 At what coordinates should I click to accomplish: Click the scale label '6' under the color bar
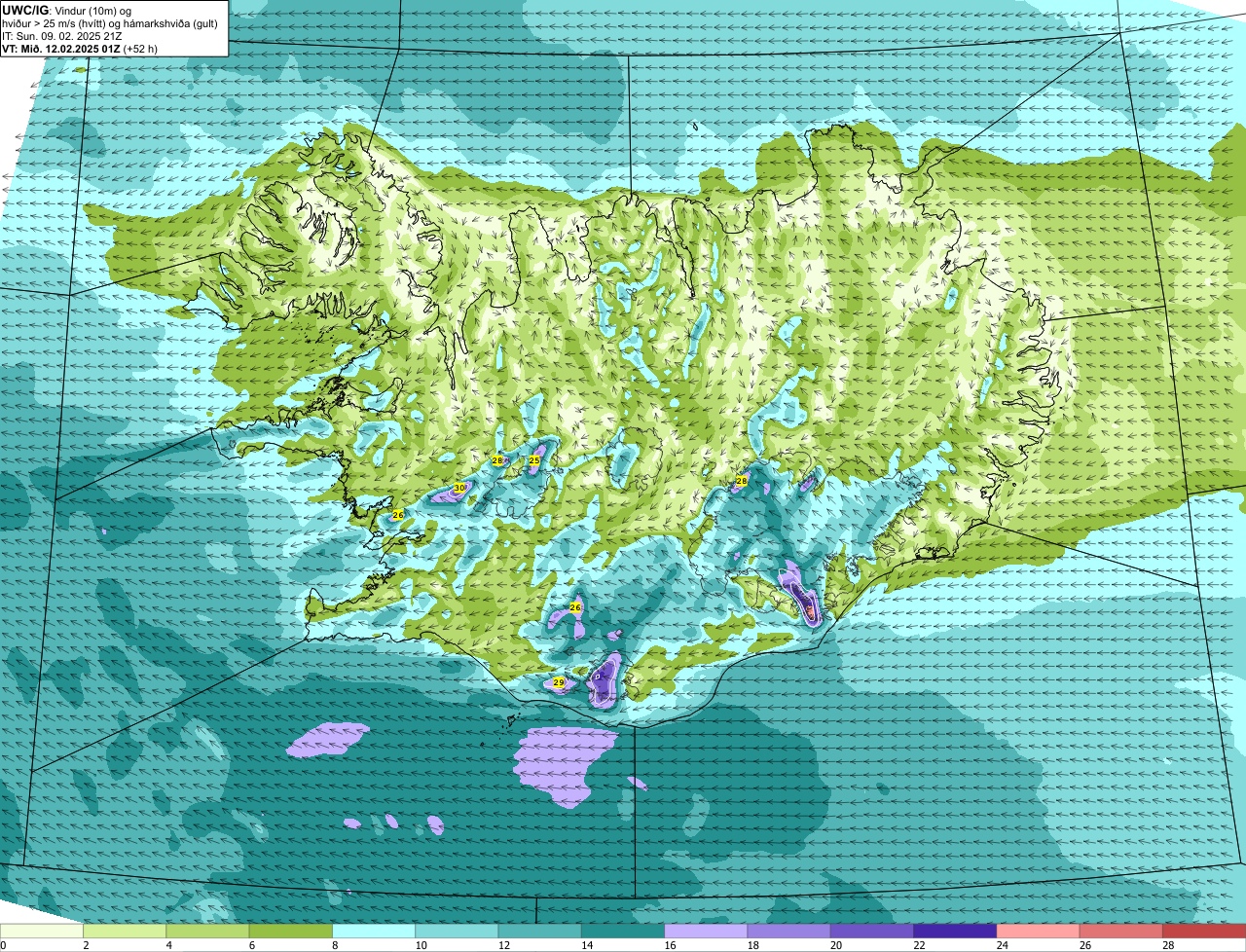pos(251,945)
